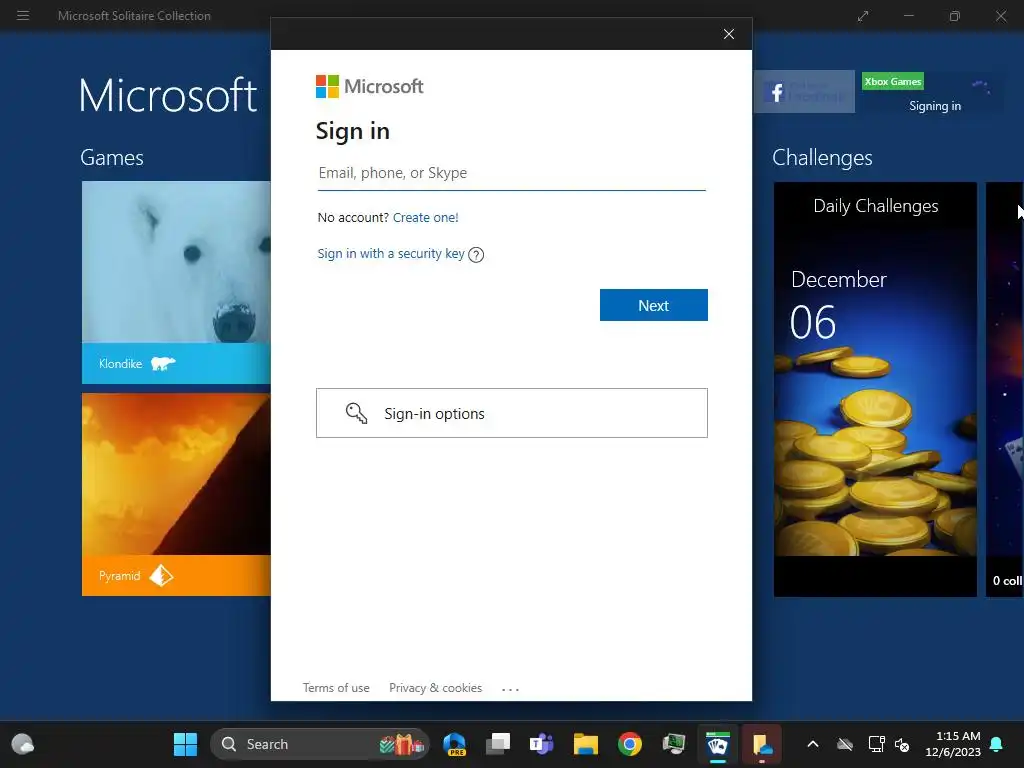
Task: Click the Challenges section heading
Action: (822, 157)
